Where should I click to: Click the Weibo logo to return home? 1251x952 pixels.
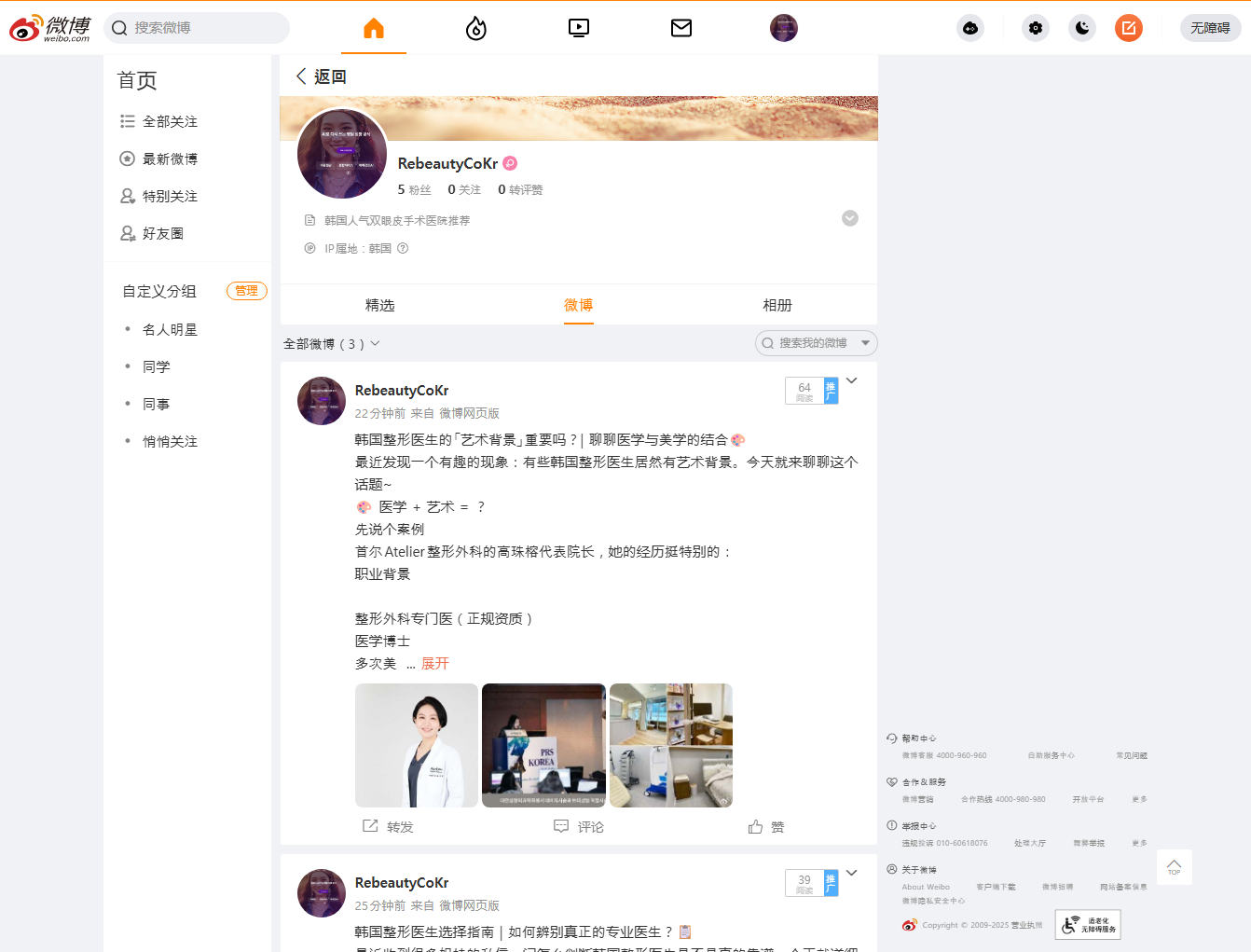click(48, 28)
